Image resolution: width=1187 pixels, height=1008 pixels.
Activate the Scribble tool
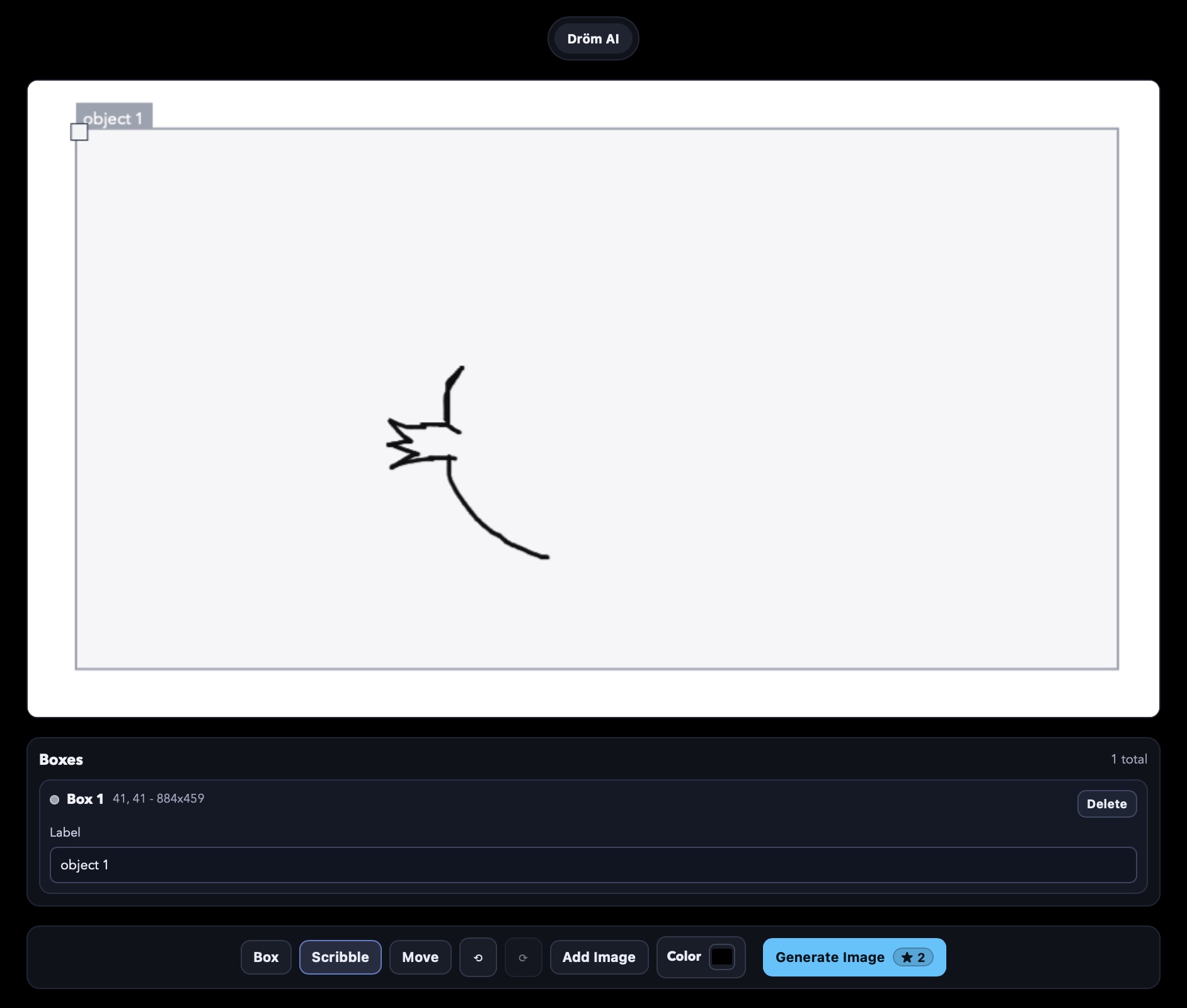click(x=340, y=958)
